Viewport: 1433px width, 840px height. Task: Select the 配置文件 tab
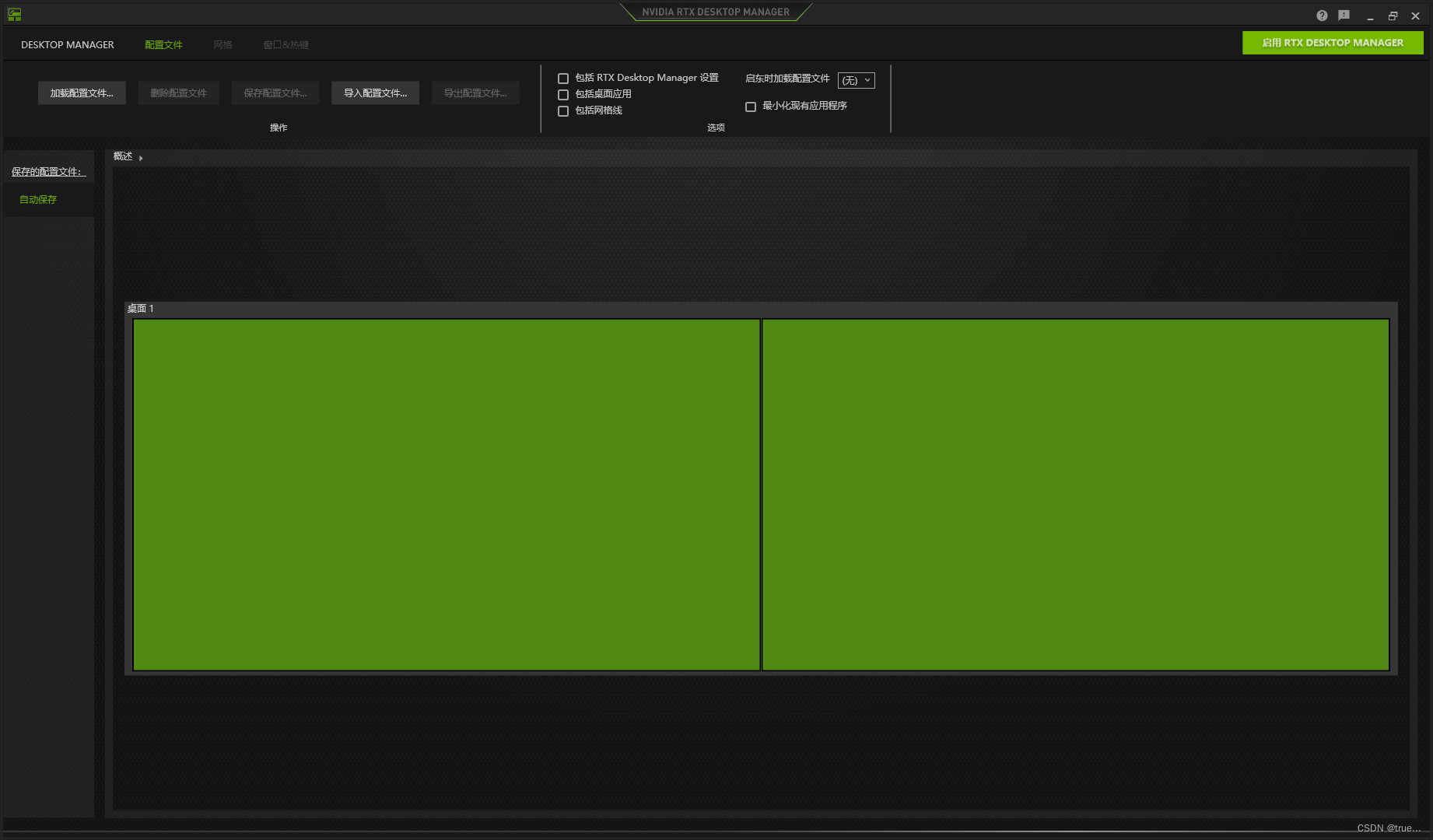(163, 45)
